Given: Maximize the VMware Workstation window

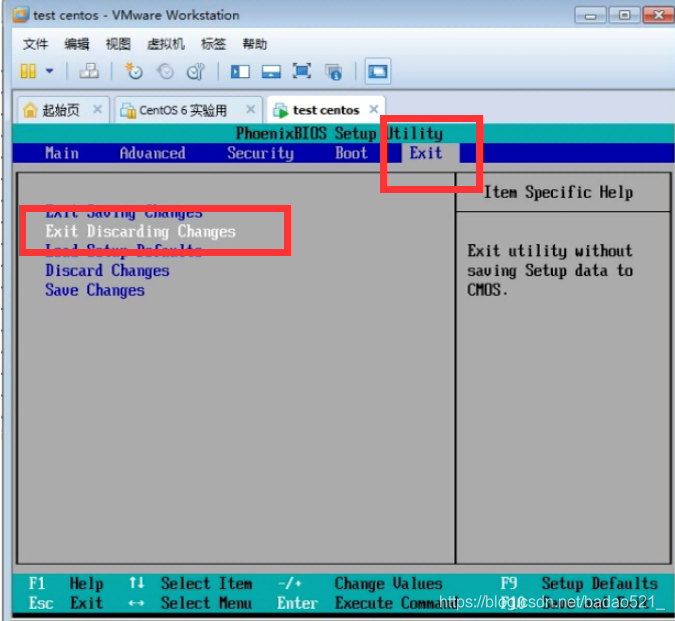Looking at the screenshot, I should (624, 15).
